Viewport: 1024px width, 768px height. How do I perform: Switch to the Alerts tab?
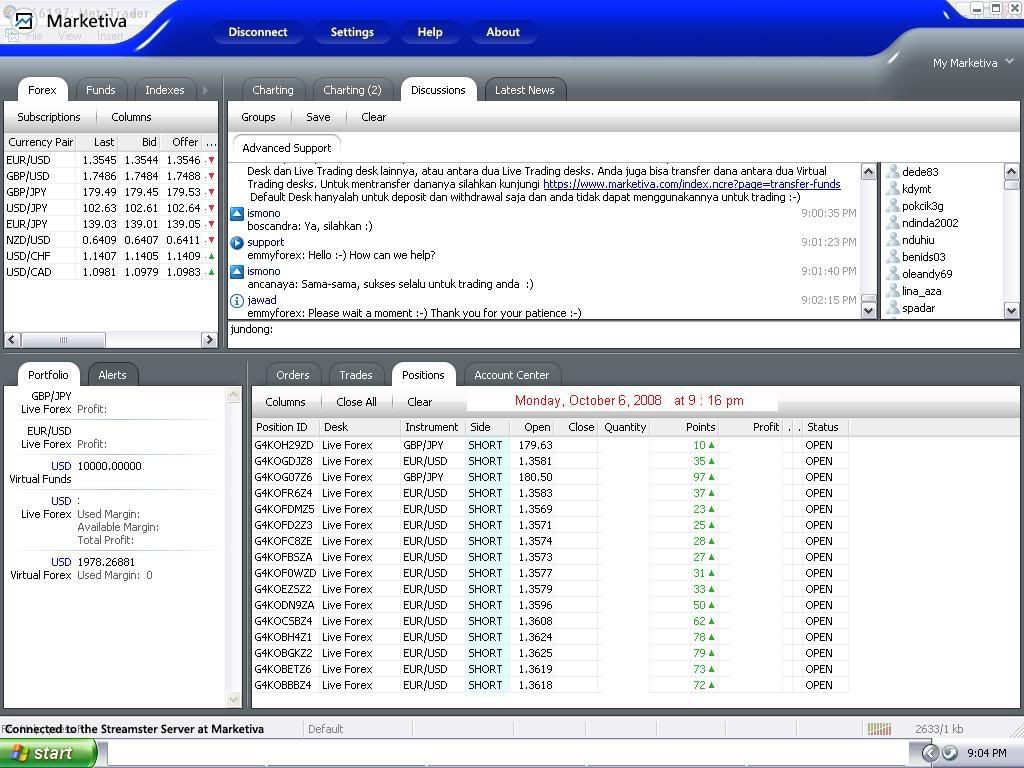coord(112,375)
